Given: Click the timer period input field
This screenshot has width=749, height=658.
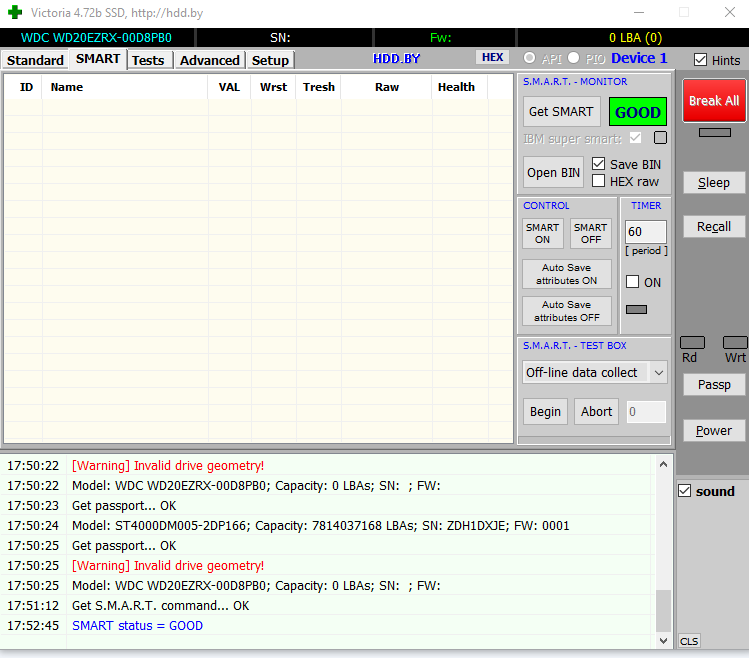Looking at the screenshot, I should click(x=645, y=232).
